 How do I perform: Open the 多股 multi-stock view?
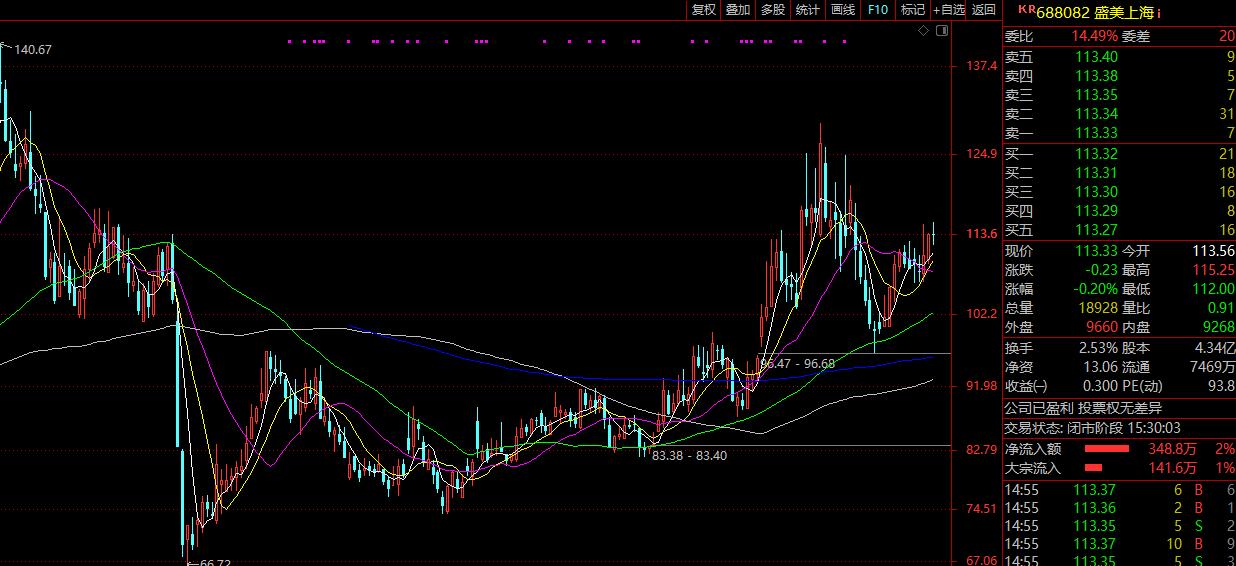point(773,10)
